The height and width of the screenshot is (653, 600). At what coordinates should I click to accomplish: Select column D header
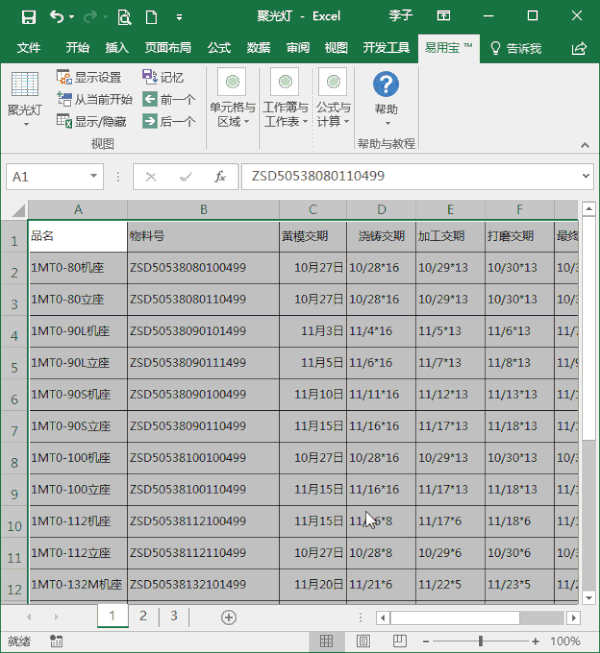pos(381,209)
